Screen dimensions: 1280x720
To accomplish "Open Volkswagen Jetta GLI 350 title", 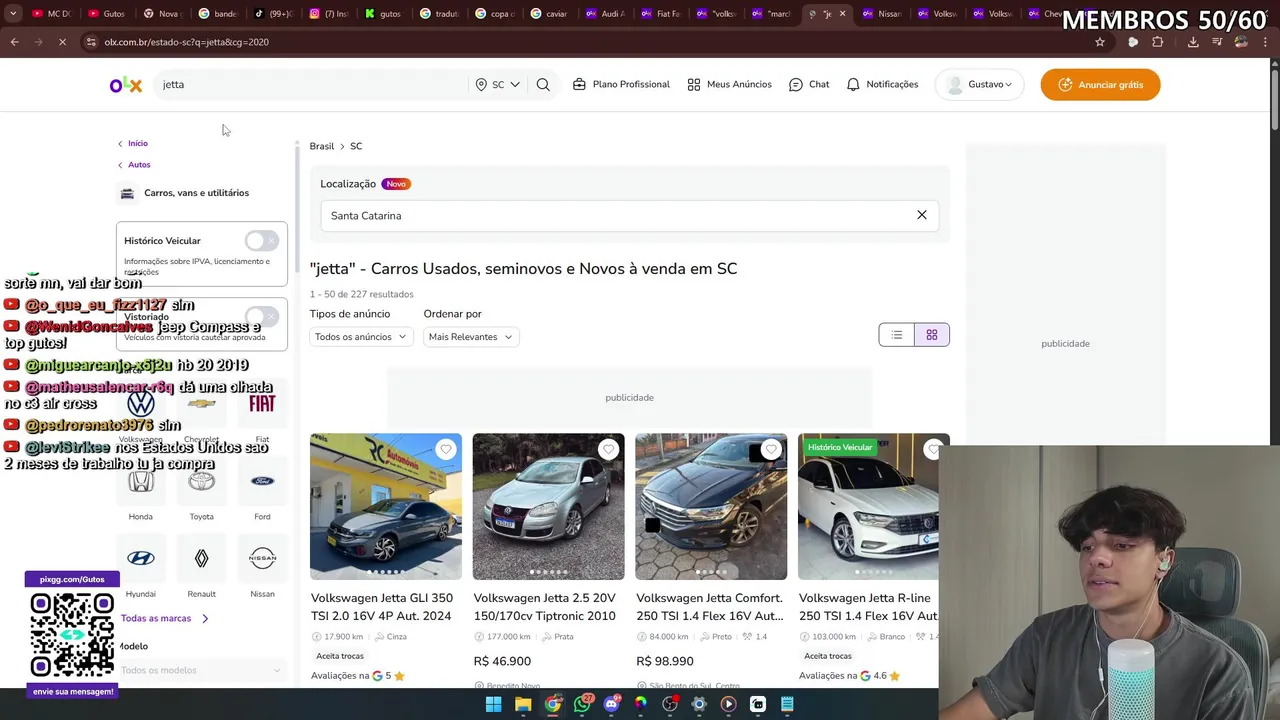I will [x=382, y=607].
